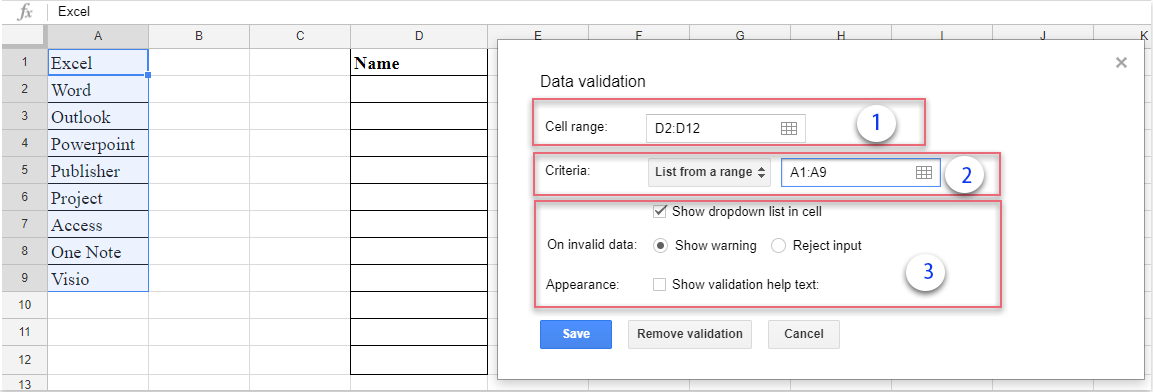Open the List from a range dropdown
Screen dimensions: 1153x392
tap(709, 172)
